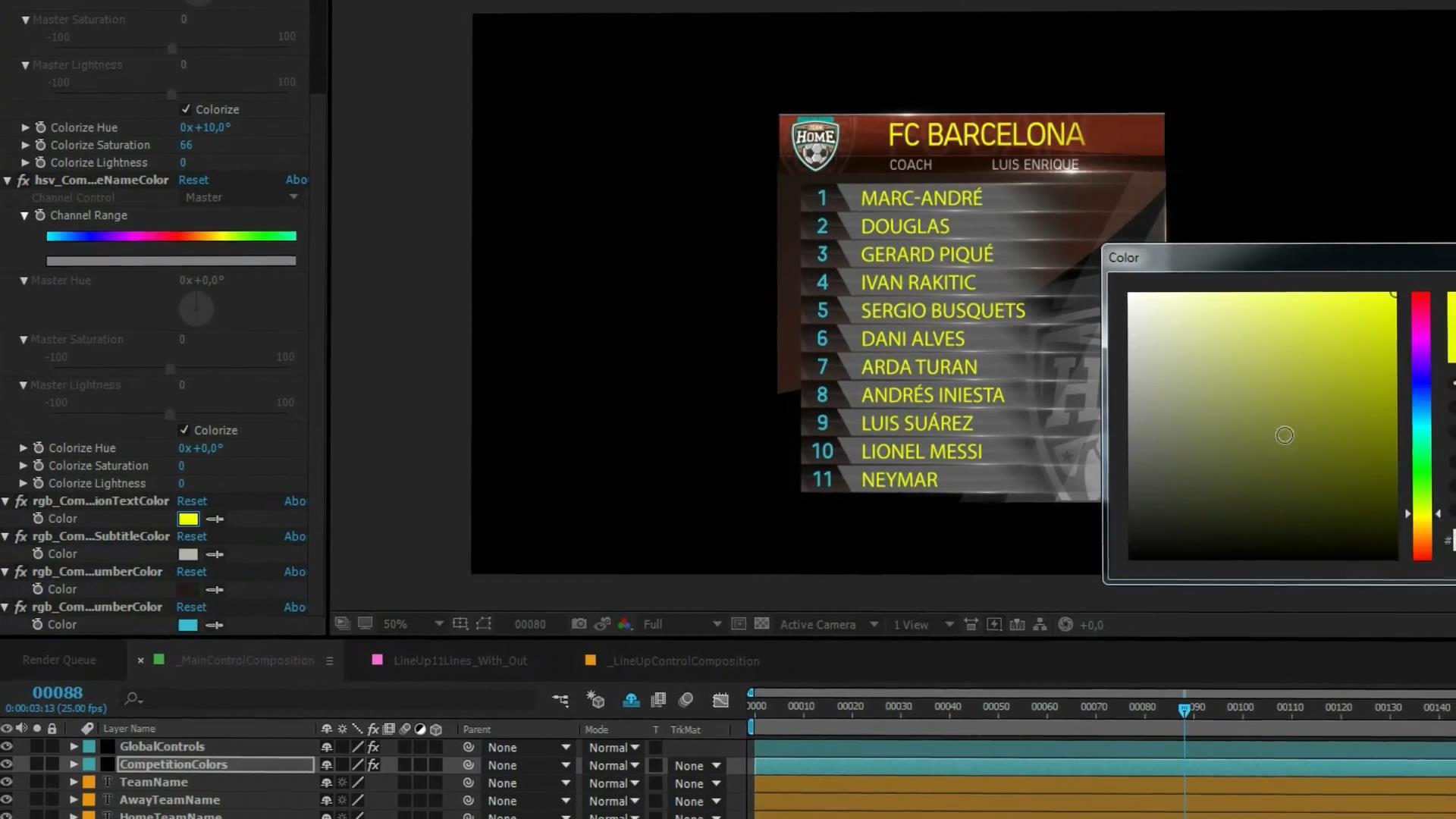Screen dimensions: 1456x819
Task: Enable the Frame Blending timeline icon
Action: [658, 700]
